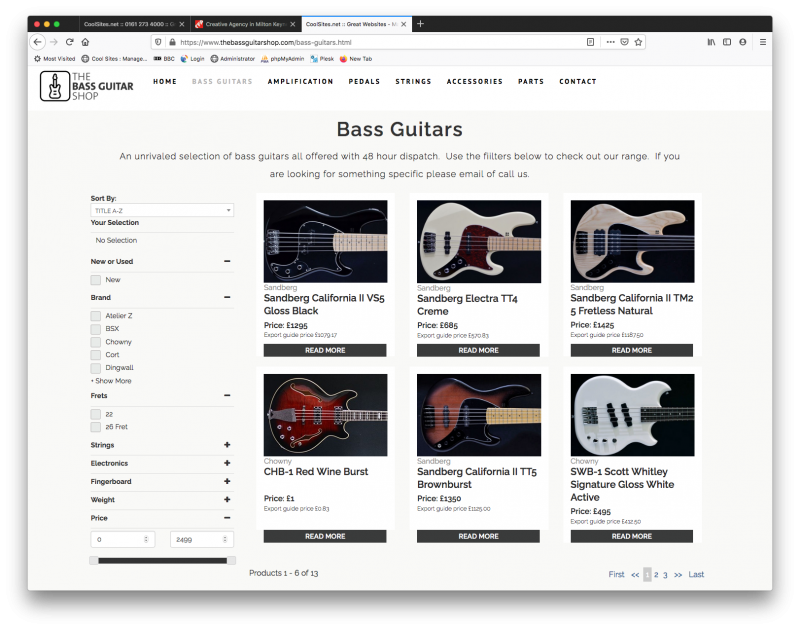Save page to Pocket icon
Viewport: 800px width, 630px height.
624,42
